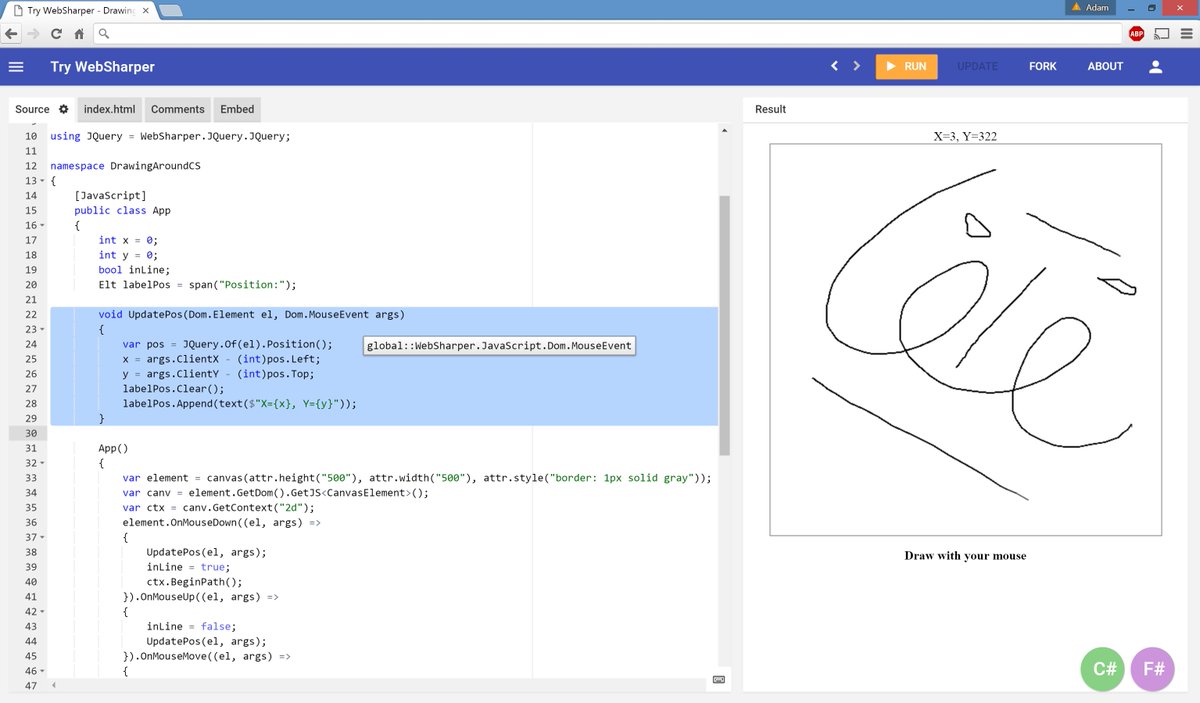This screenshot has height=703, width=1200.
Task: Collapse code fold at line 13
Action: [43, 181]
